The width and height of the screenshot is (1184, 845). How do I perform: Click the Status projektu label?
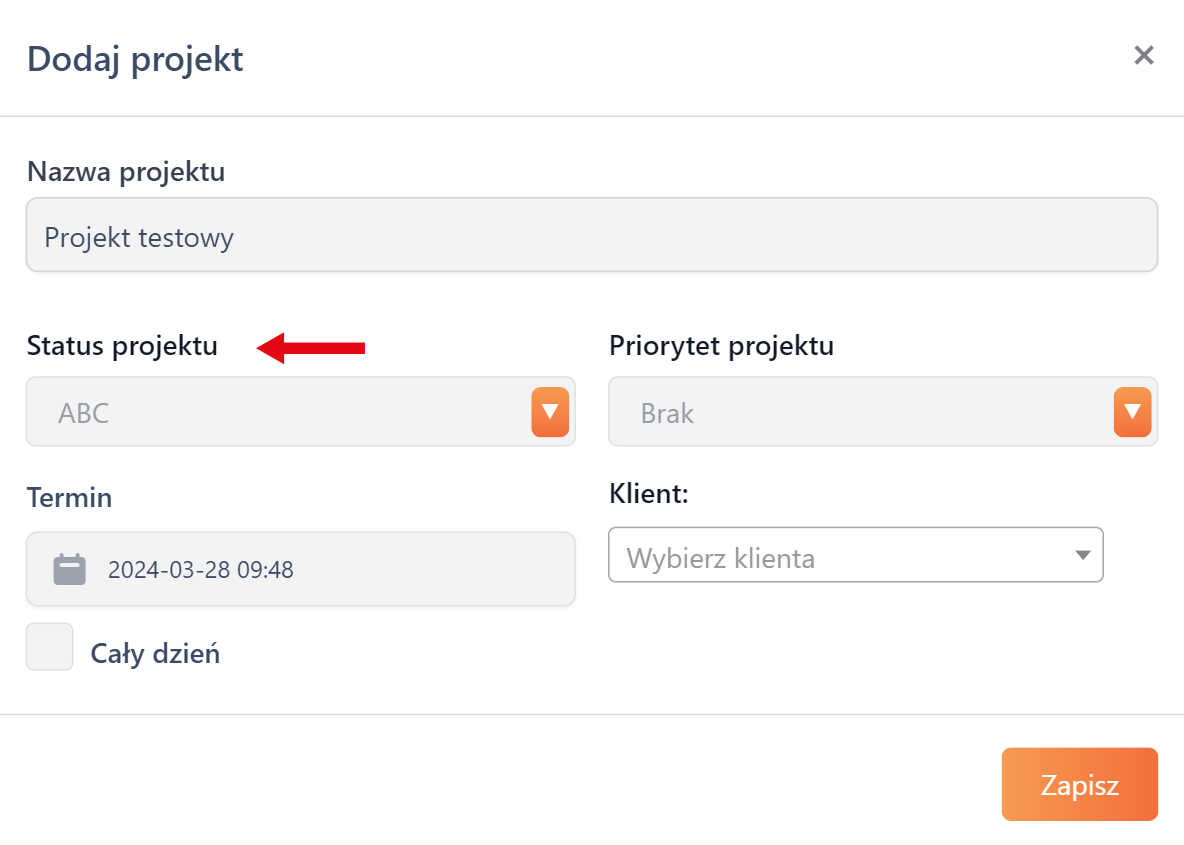tap(122, 346)
